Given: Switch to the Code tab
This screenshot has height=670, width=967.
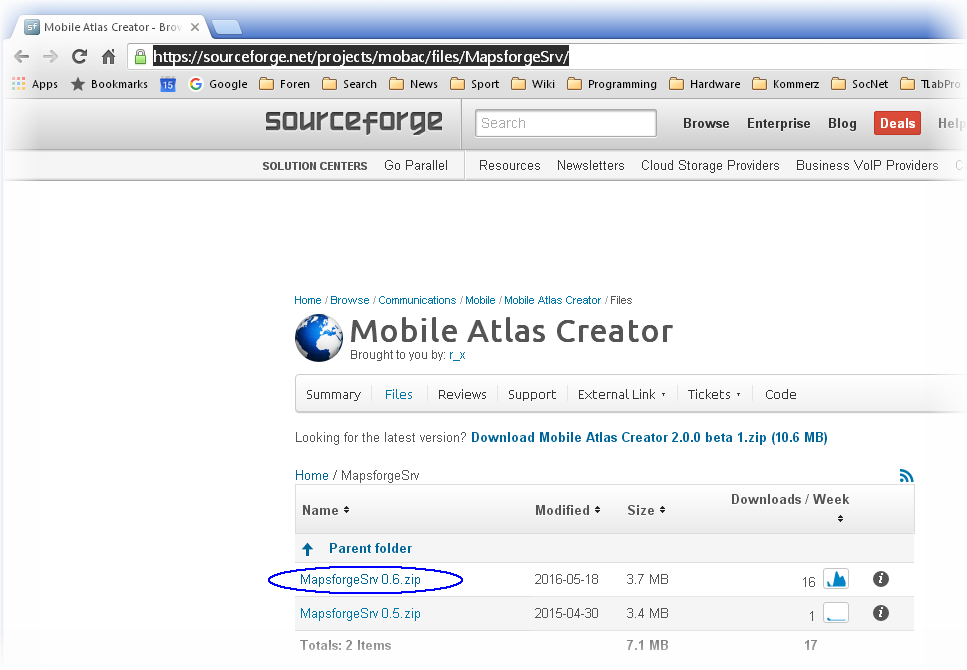Looking at the screenshot, I should pyautogui.click(x=781, y=395).
